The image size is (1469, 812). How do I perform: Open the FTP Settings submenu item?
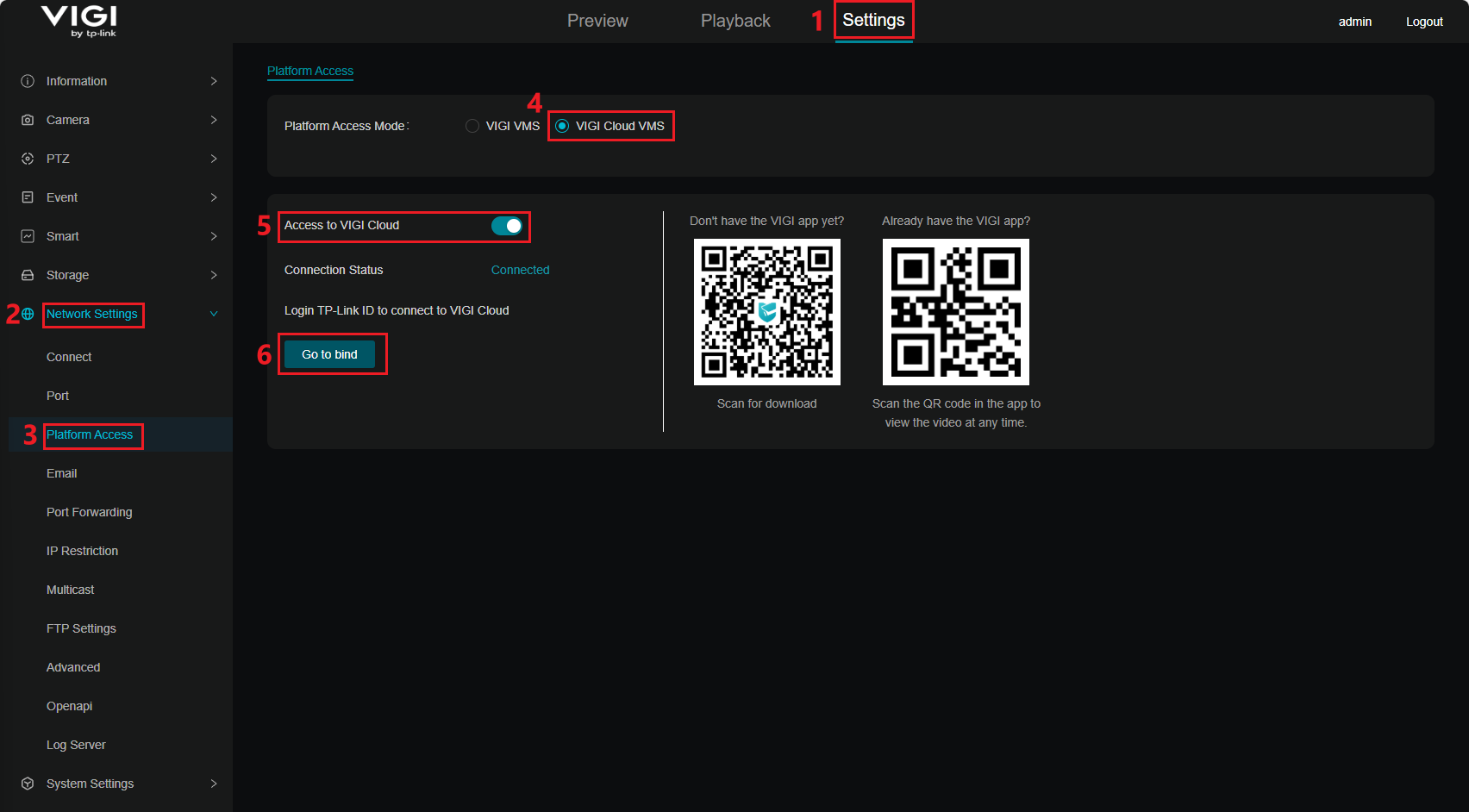coord(81,628)
